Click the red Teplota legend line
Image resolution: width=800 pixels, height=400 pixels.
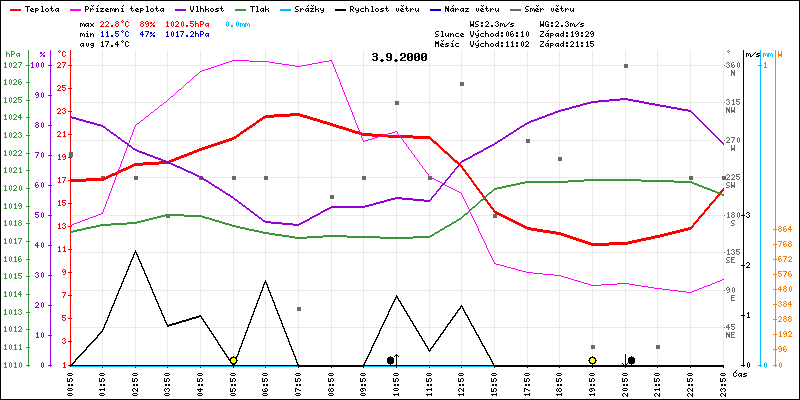[14, 7]
